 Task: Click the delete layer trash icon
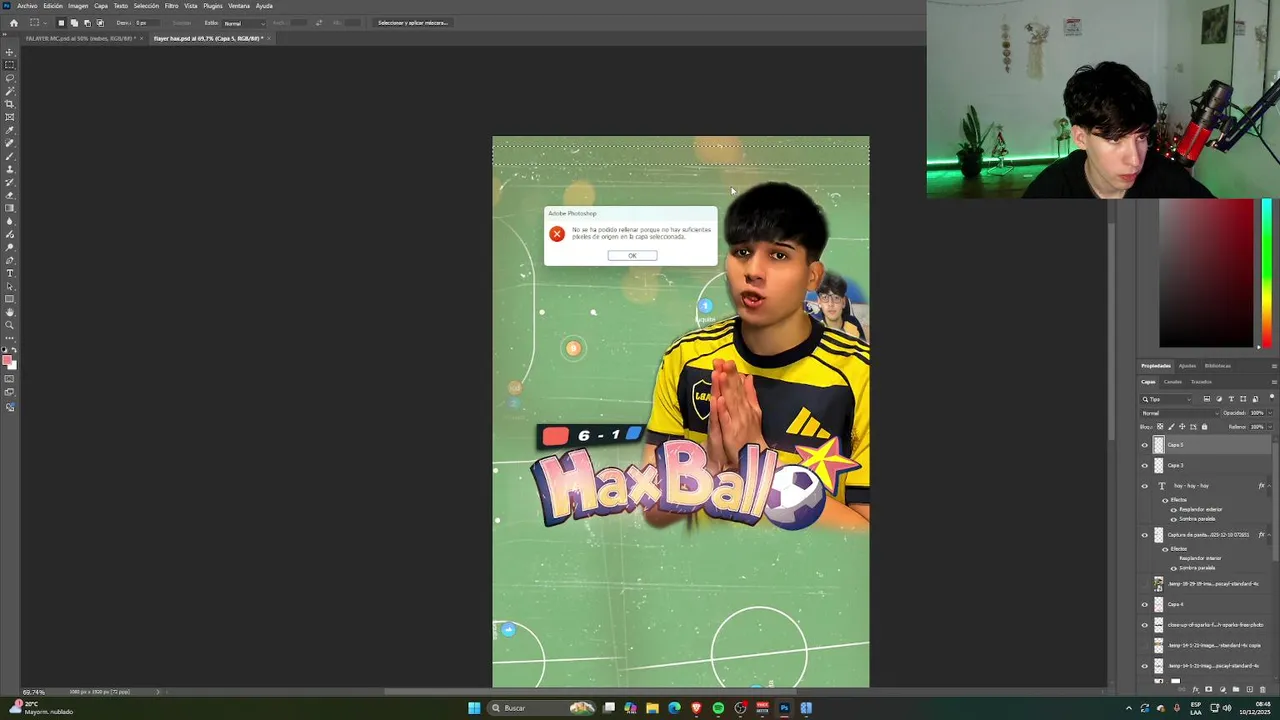click(x=1262, y=690)
